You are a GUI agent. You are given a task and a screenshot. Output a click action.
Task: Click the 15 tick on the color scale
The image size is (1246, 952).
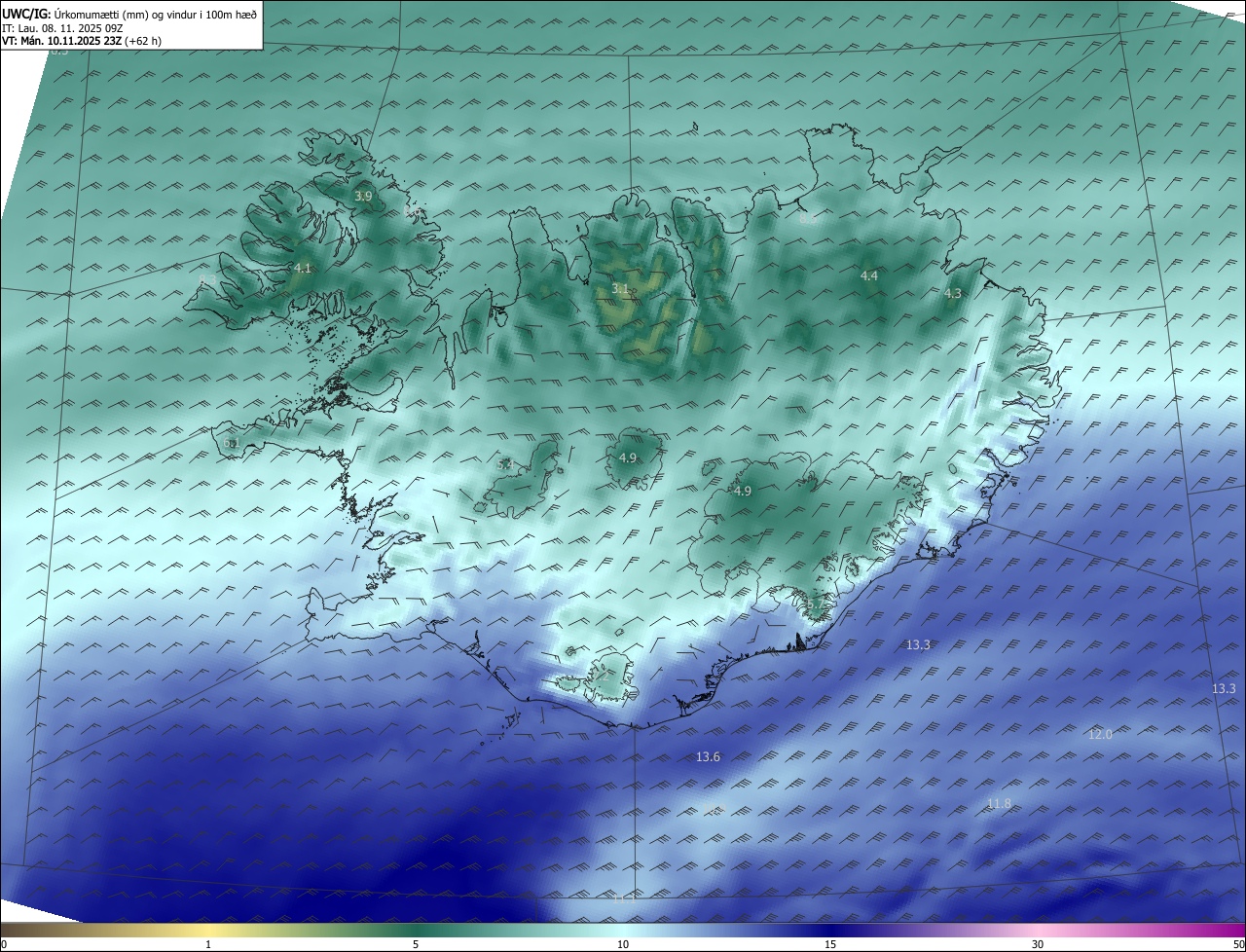tap(830, 944)
